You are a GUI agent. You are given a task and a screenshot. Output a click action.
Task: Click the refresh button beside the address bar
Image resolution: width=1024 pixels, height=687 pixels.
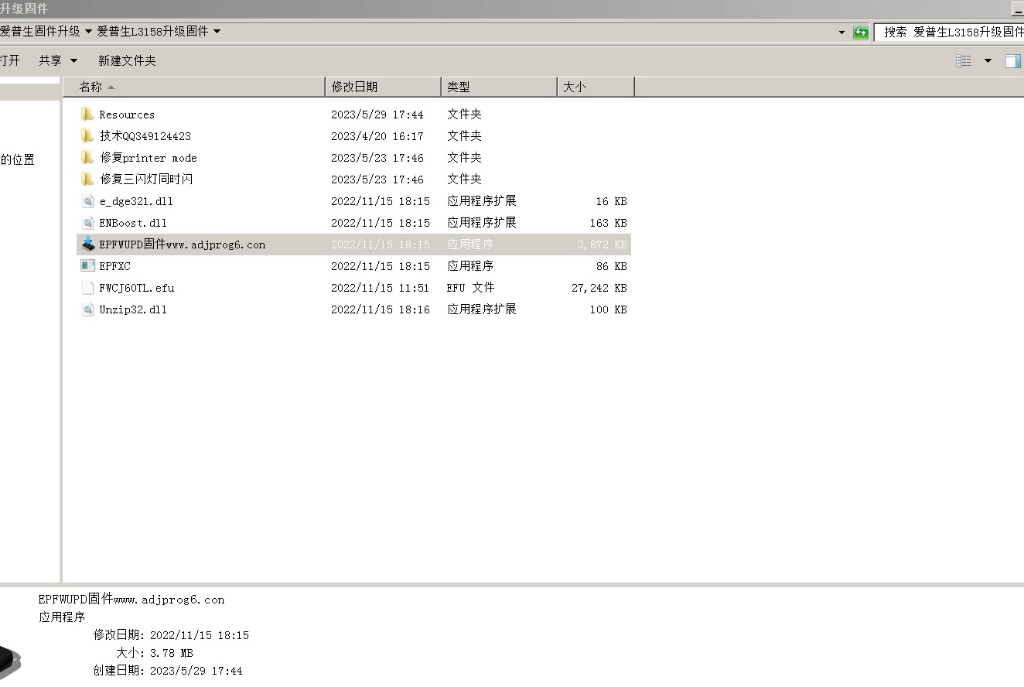[860, 32]
